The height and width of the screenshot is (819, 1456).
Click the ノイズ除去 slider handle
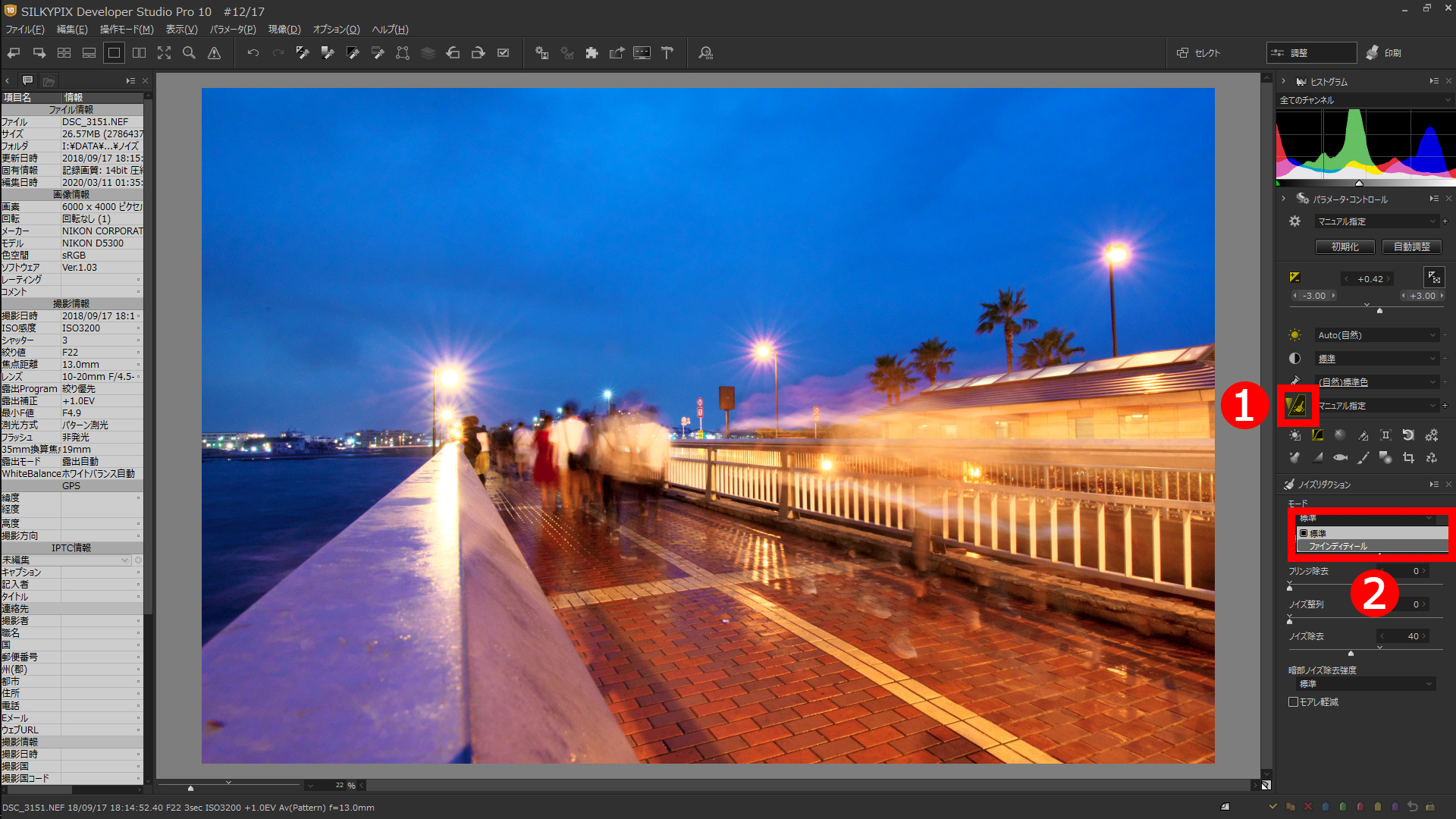pyautogui.click(x=1351, y=653)
